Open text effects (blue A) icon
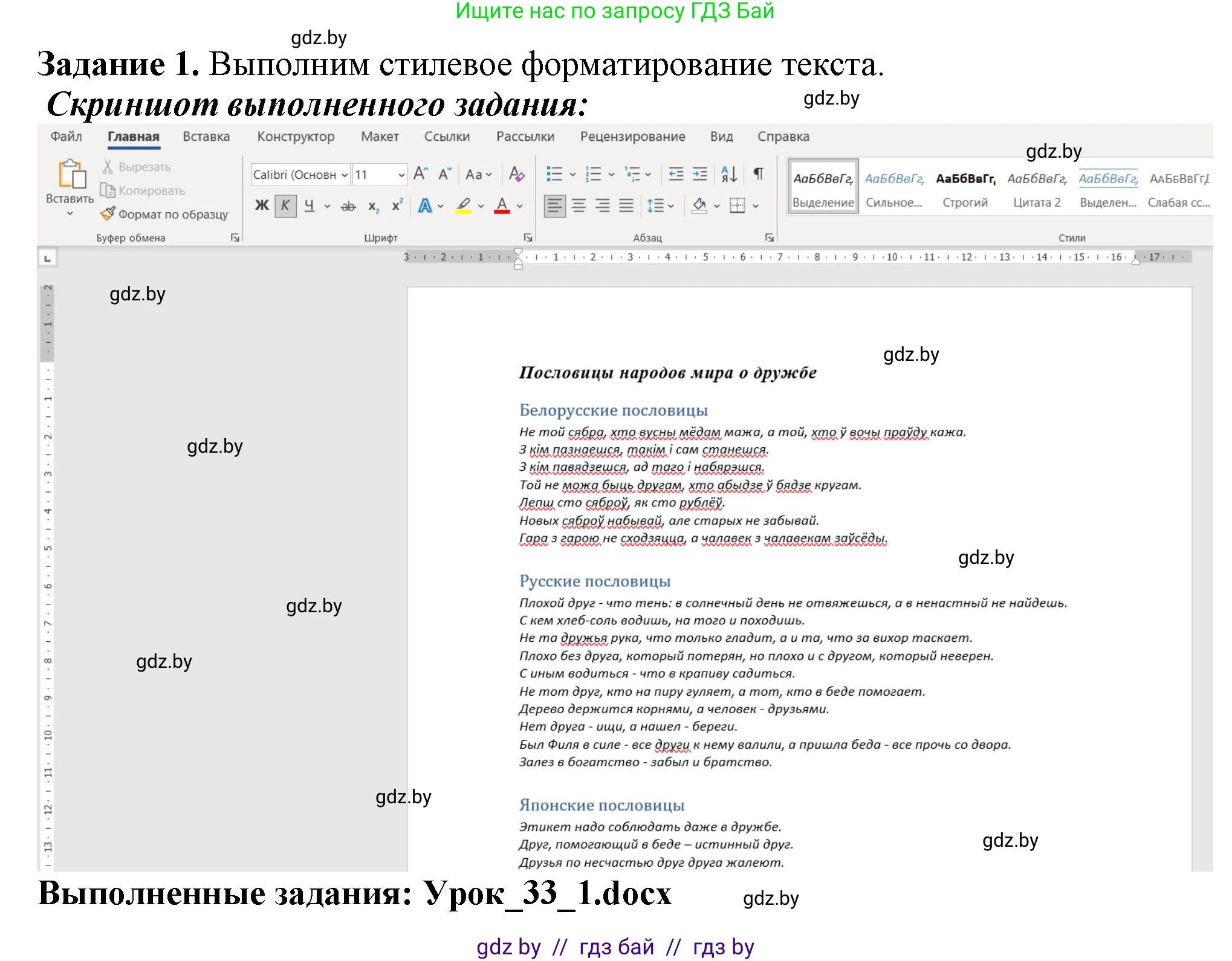Viewport: 1232px width, 961px height. click(x=425, y=206)
